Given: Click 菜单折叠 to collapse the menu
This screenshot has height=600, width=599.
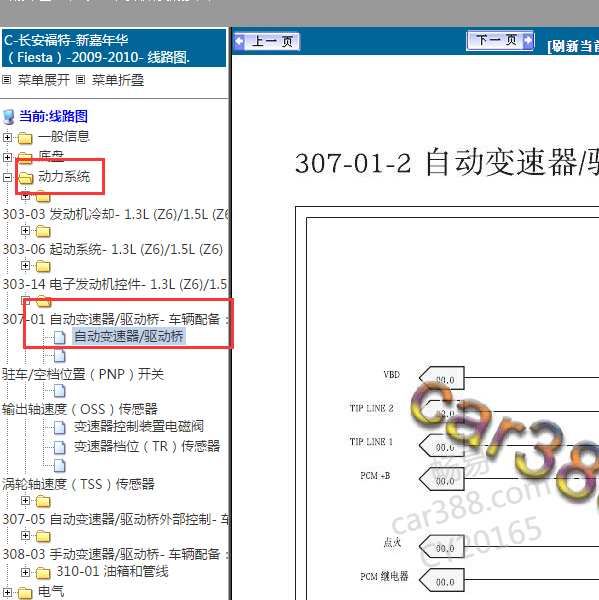Looking at the screenshot, I should tap(118, 80).
